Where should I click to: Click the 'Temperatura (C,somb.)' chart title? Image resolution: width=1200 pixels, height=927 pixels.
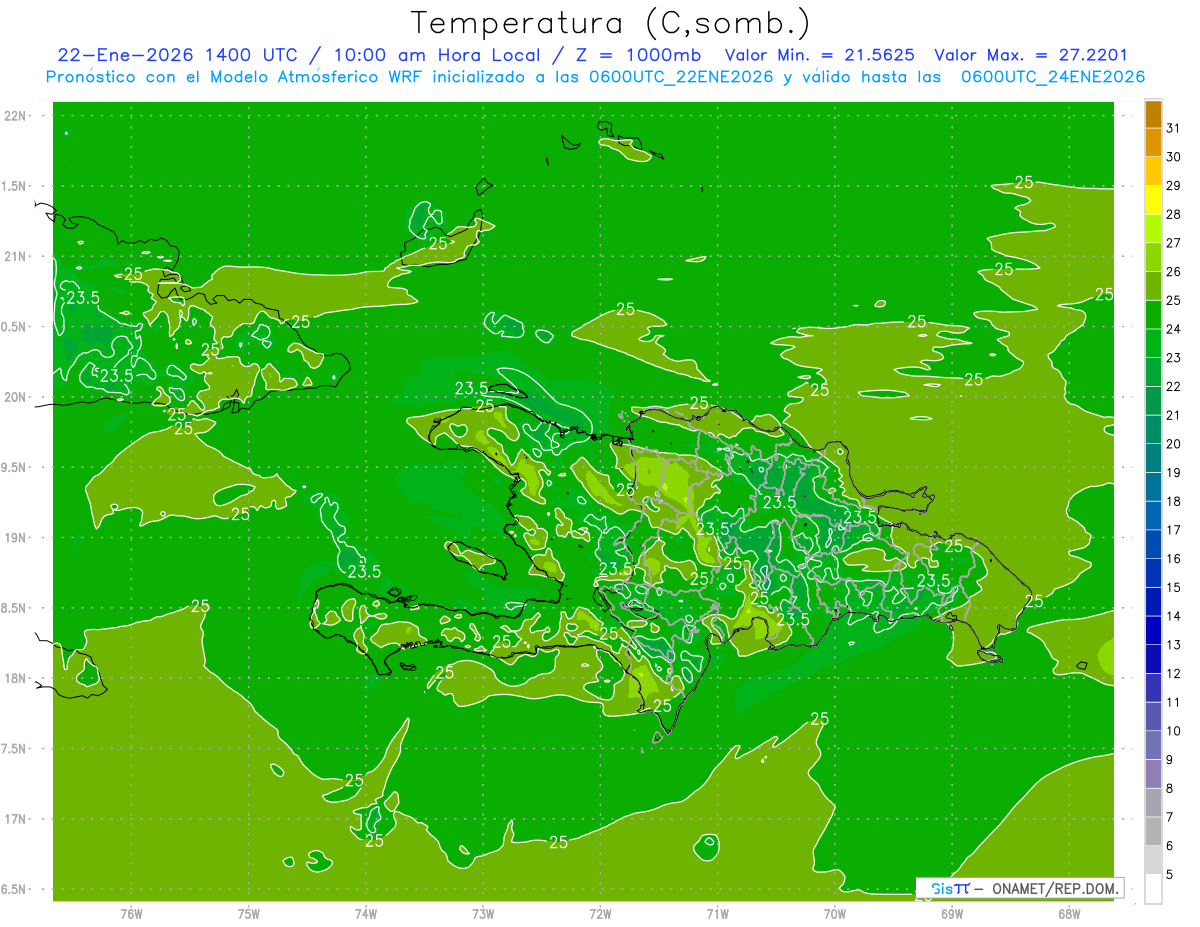point(610,23)
